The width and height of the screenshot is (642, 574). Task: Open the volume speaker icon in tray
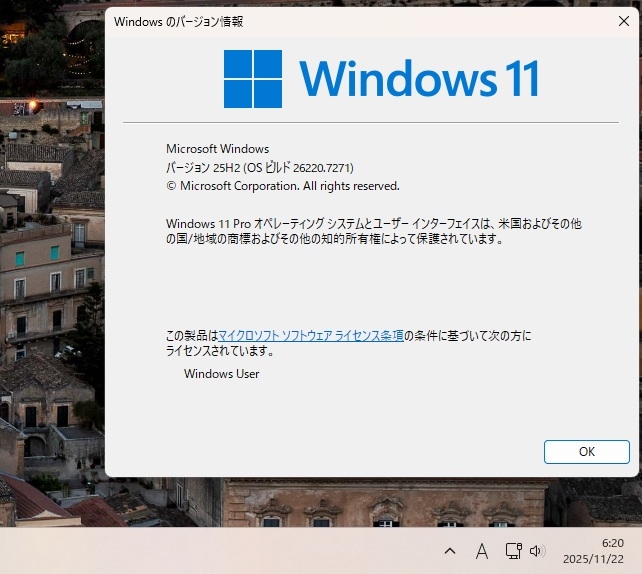tap(537, 551)
